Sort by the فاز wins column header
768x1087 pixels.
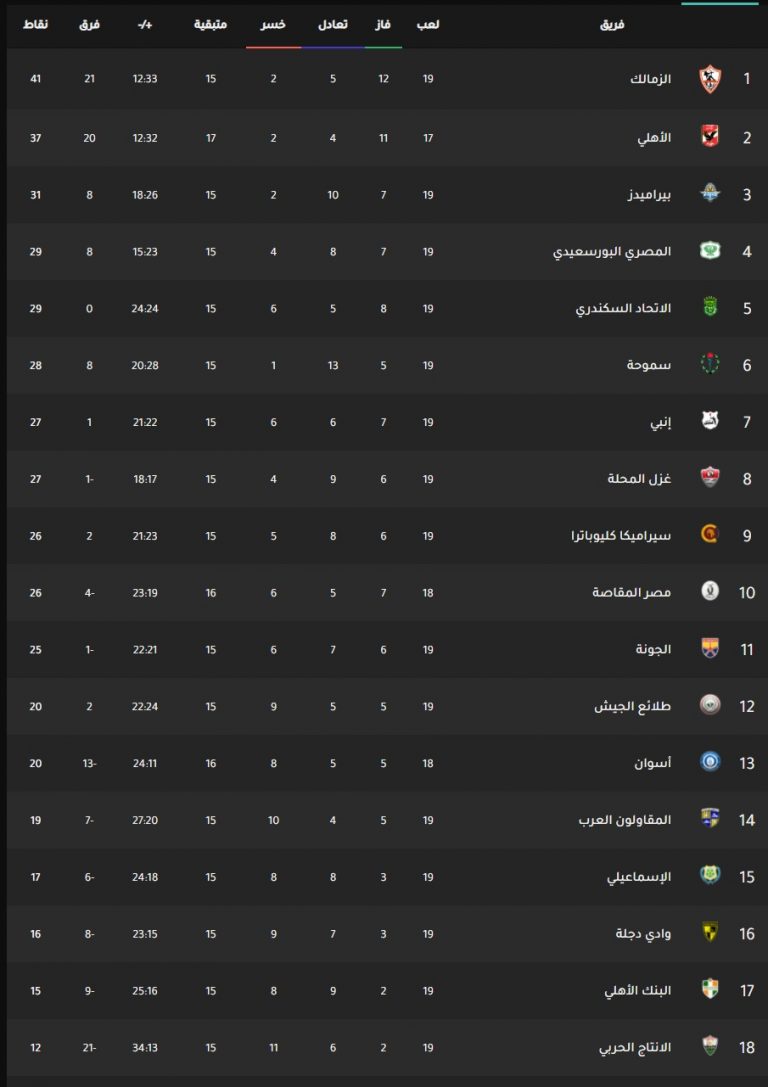(383, 25)
